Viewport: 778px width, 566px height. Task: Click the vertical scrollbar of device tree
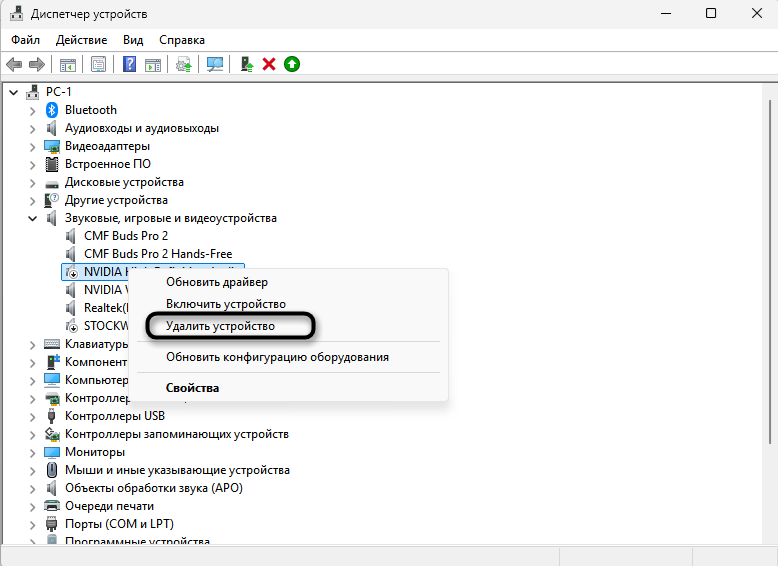coord(770,272)
